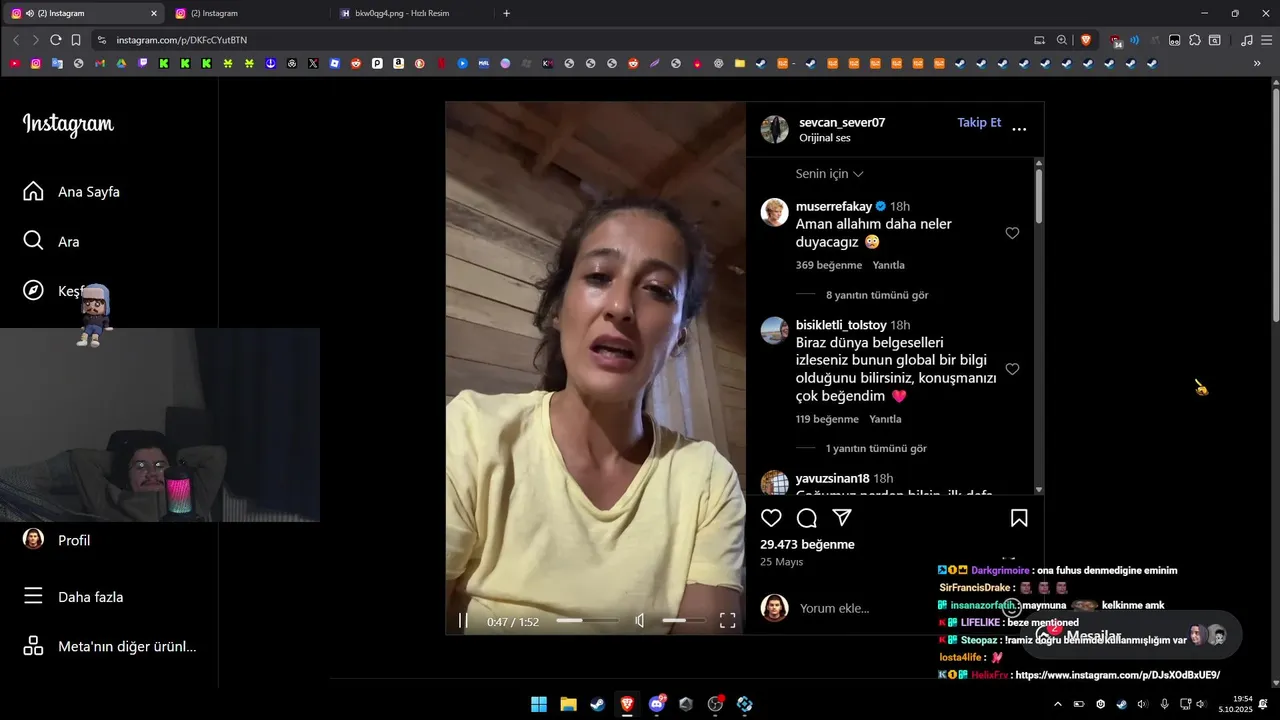Image resolution: width=1280 pixels, height=720 pixels.
Task: Share the post with paper plane icon
Action: tap(842, 518)
